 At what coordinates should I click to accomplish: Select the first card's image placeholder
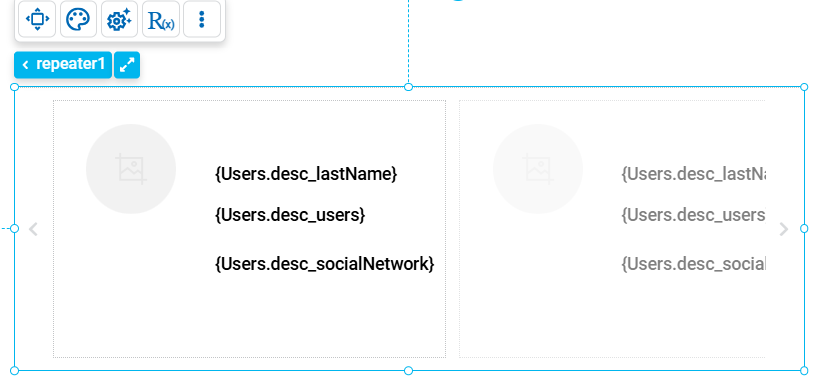[x=131, y=169]
